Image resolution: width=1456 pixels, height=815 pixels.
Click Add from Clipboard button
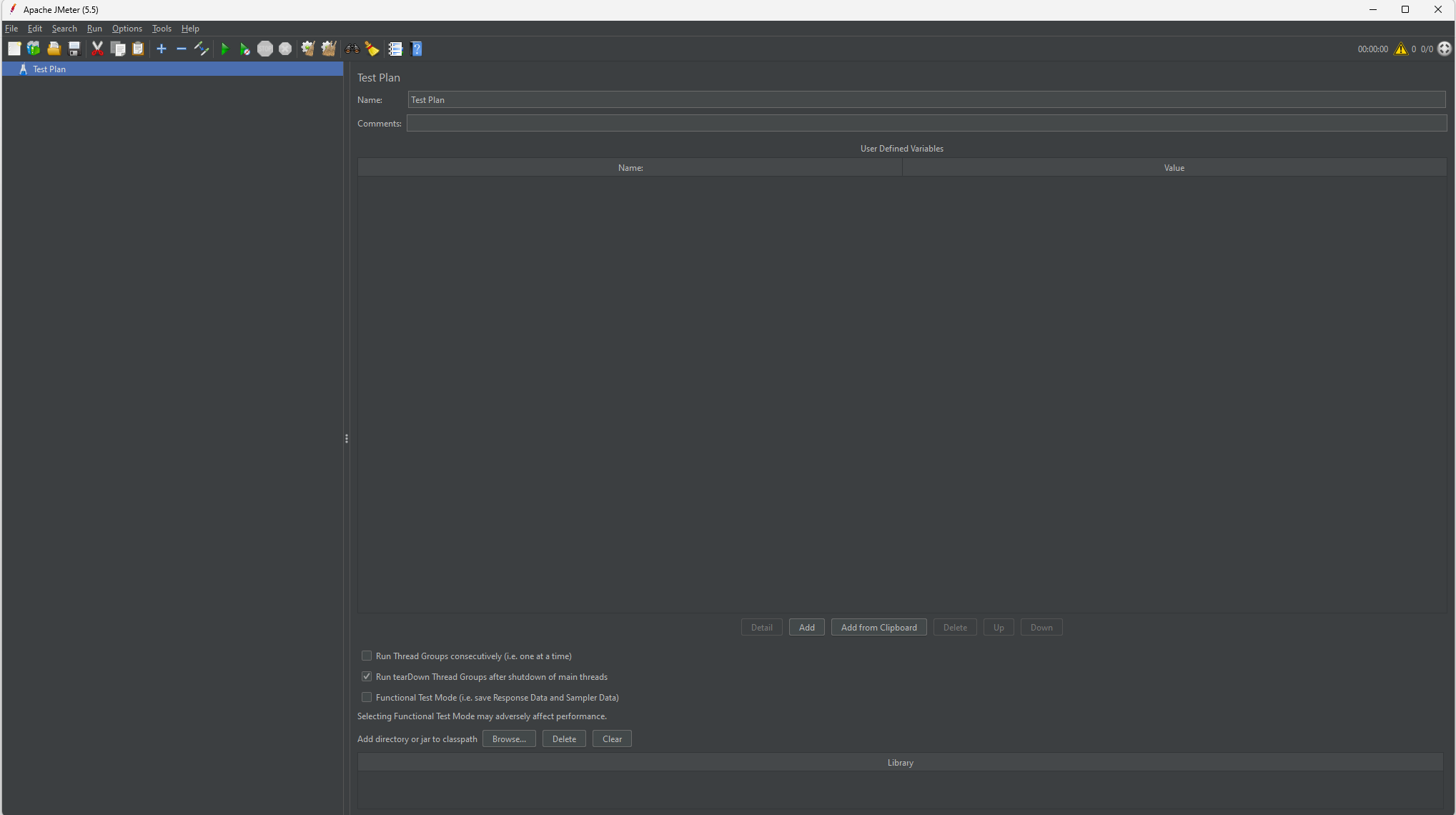[x=878, y=627]
